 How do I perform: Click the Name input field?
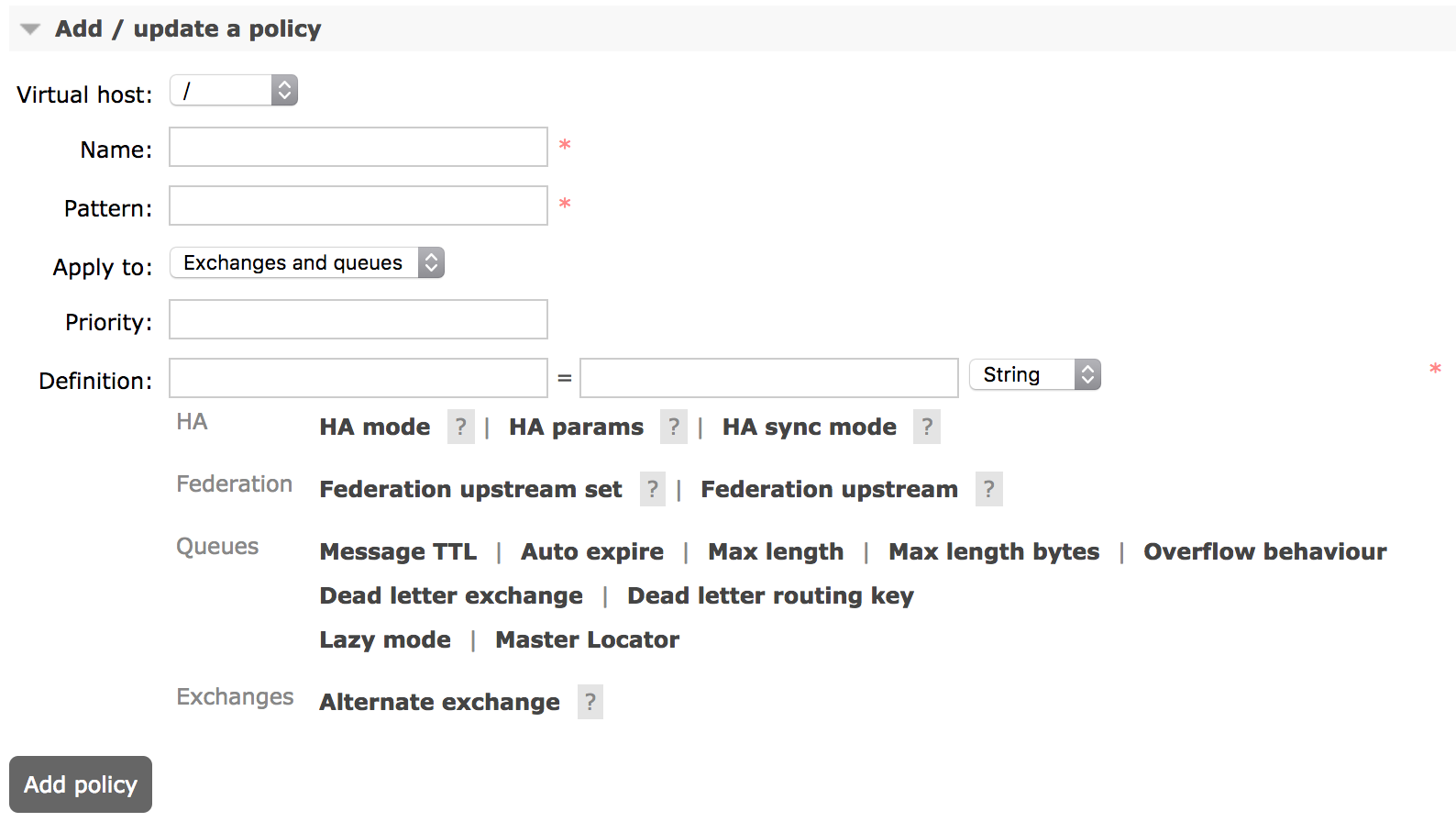358,147
